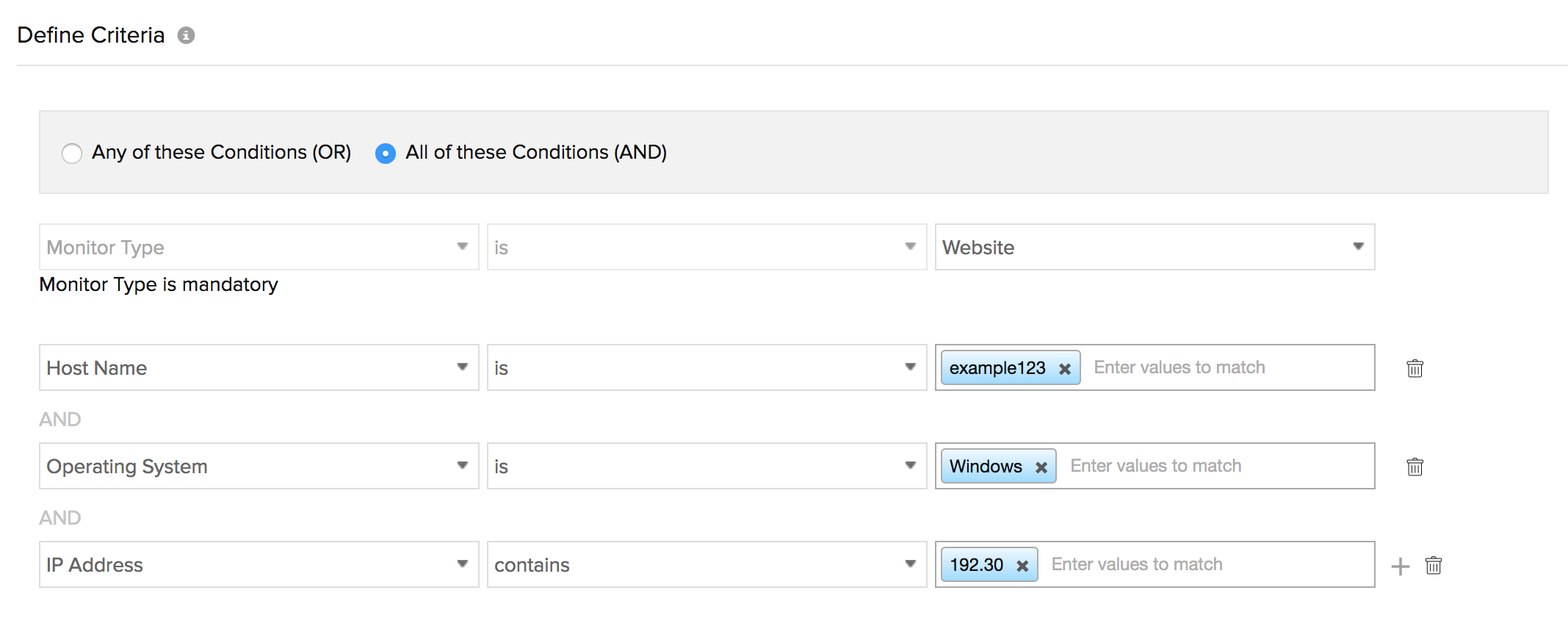Open the Operating System field dropdown
The height and width of the screenshot is (629, 1568).
coord(259,467)
